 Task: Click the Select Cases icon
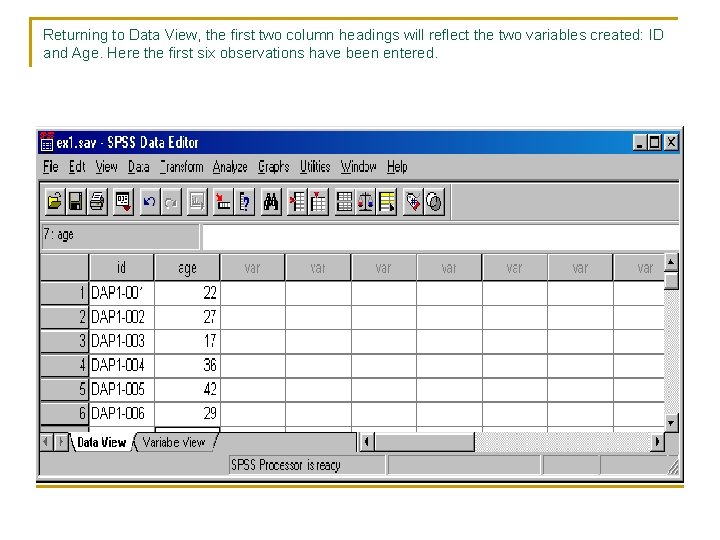click(x=387, y=202)
